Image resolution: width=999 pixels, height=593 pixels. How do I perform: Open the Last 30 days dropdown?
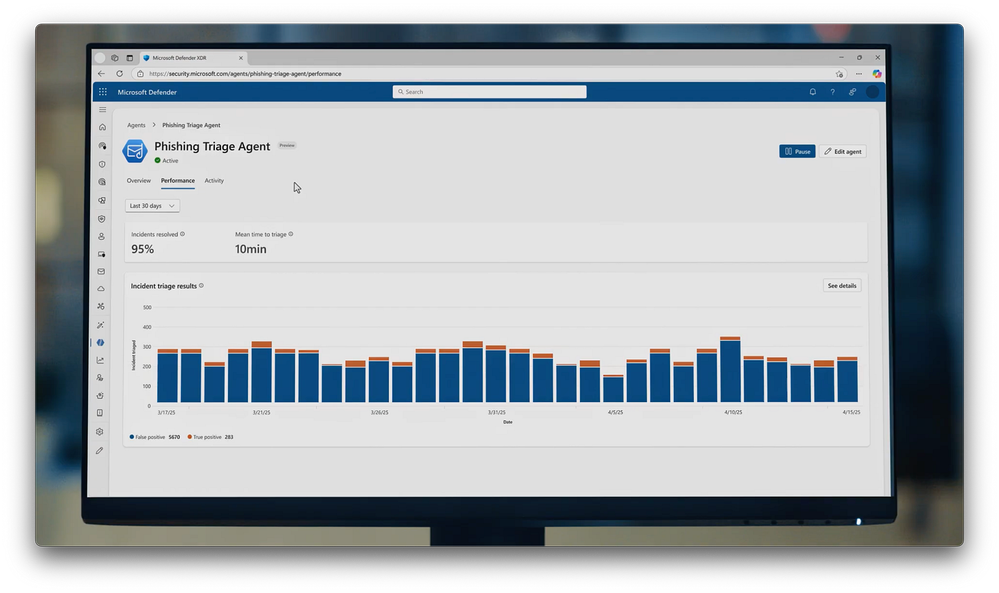click(152, 206)
